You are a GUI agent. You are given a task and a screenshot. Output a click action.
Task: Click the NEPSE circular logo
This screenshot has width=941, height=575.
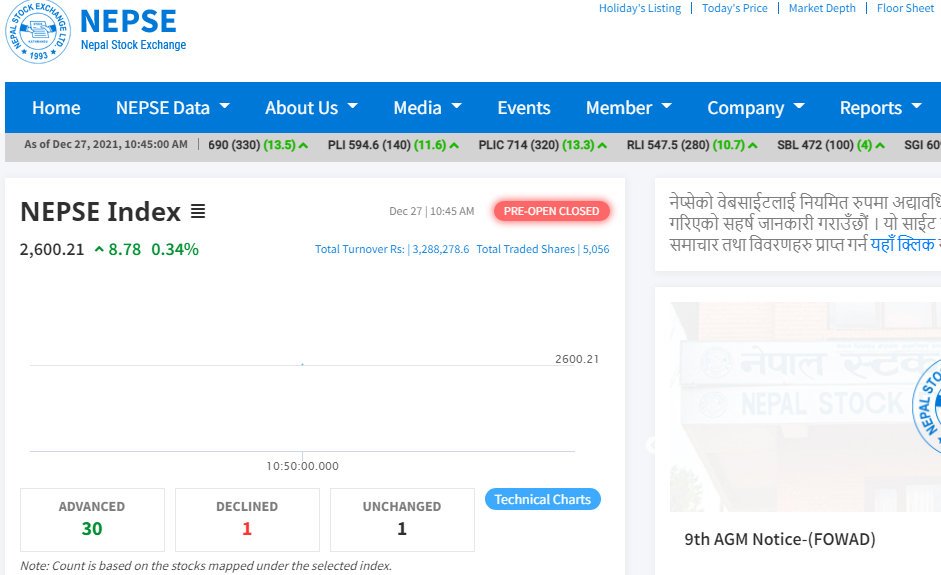tap(38, 32)
